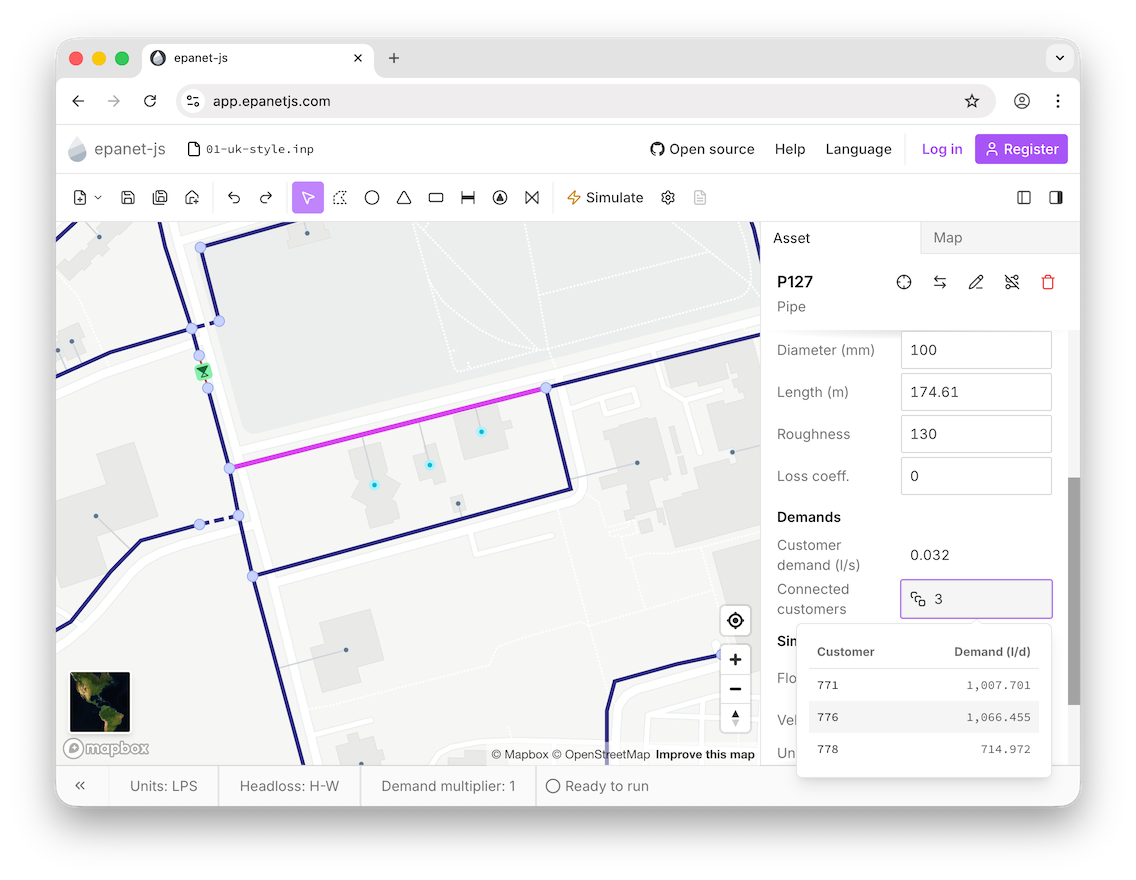The image size is (1136, 880).
Task: Open the Language menu
Action: click(858, 149)
